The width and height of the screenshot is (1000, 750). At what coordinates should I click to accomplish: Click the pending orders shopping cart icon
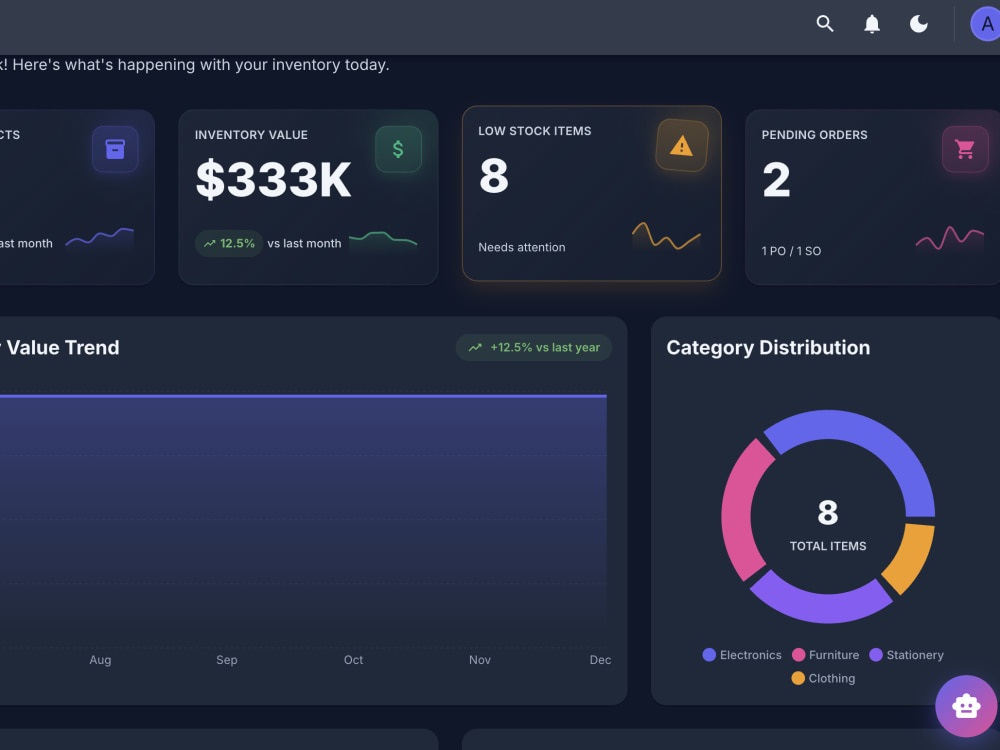[965, 149]
